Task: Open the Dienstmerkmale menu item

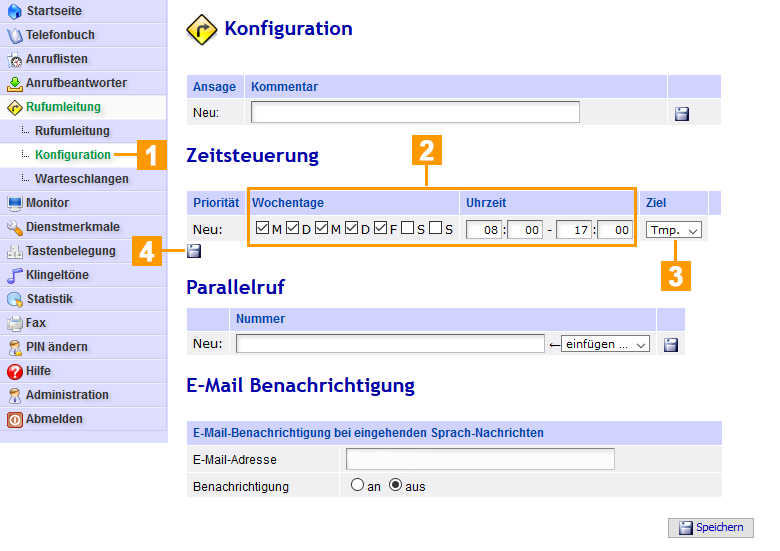Action: coord(72,227)
